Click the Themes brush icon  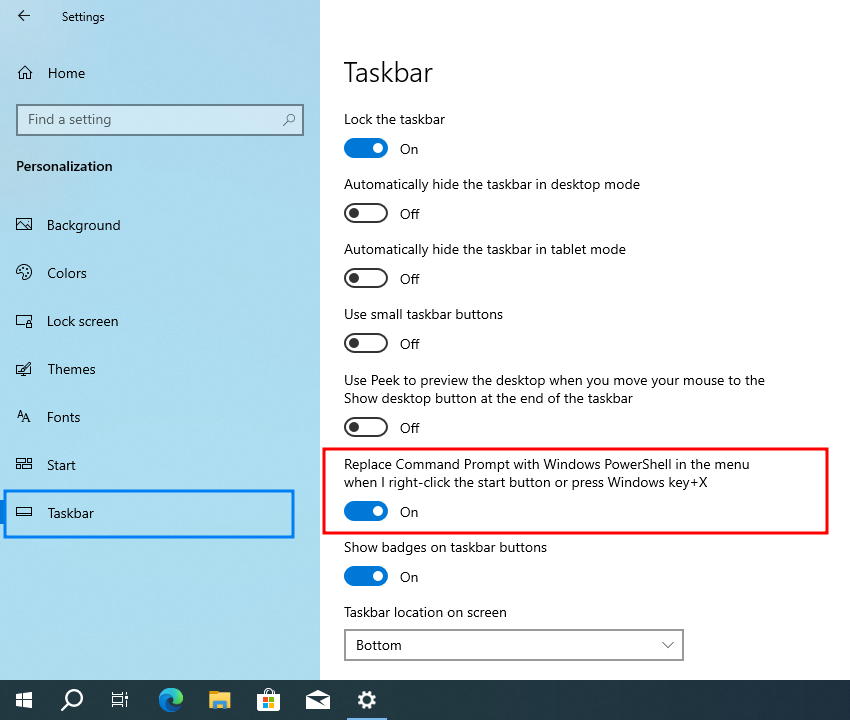tap(24, 369)
